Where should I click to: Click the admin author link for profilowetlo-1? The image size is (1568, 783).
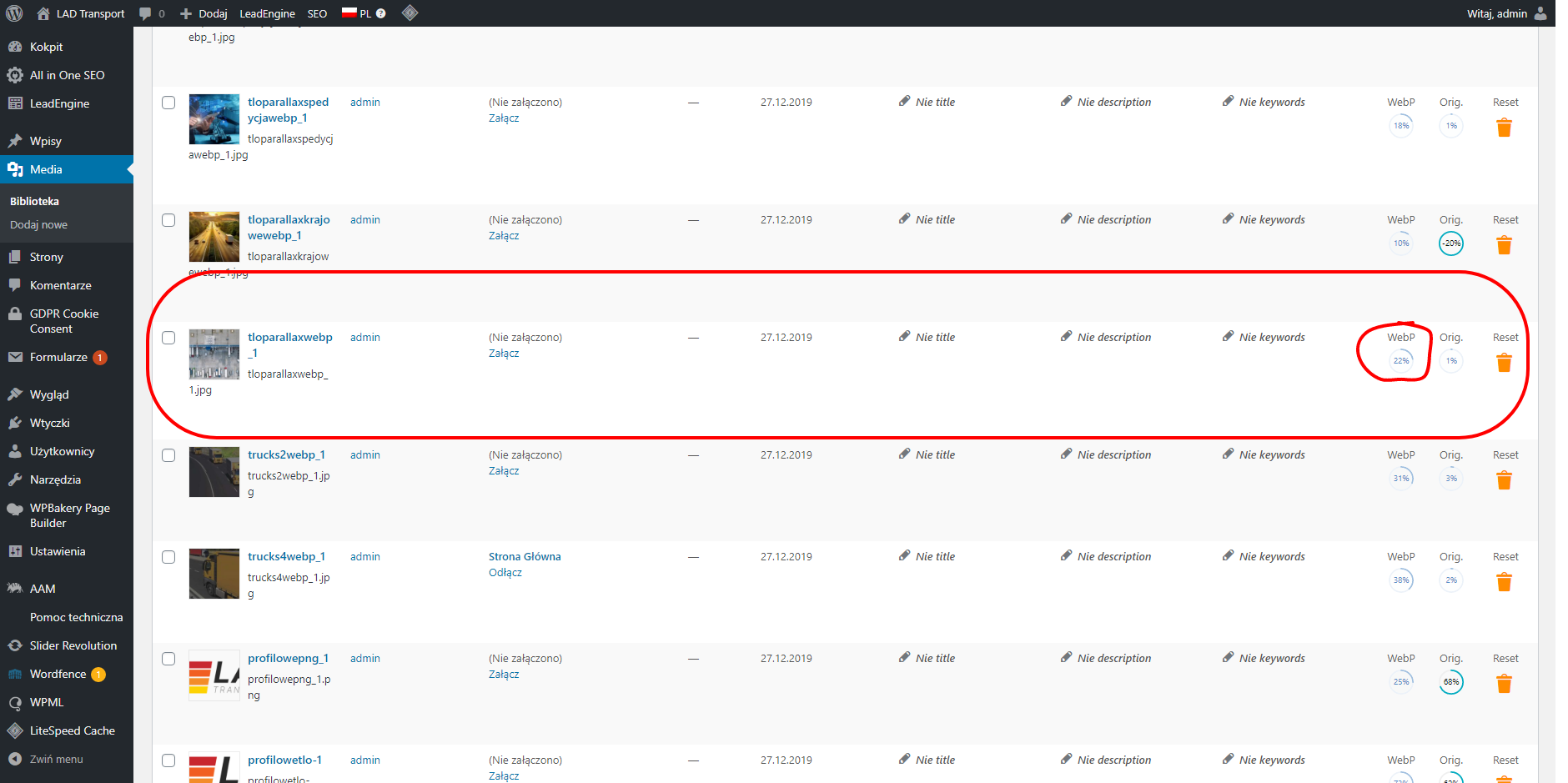coord(364,760)
